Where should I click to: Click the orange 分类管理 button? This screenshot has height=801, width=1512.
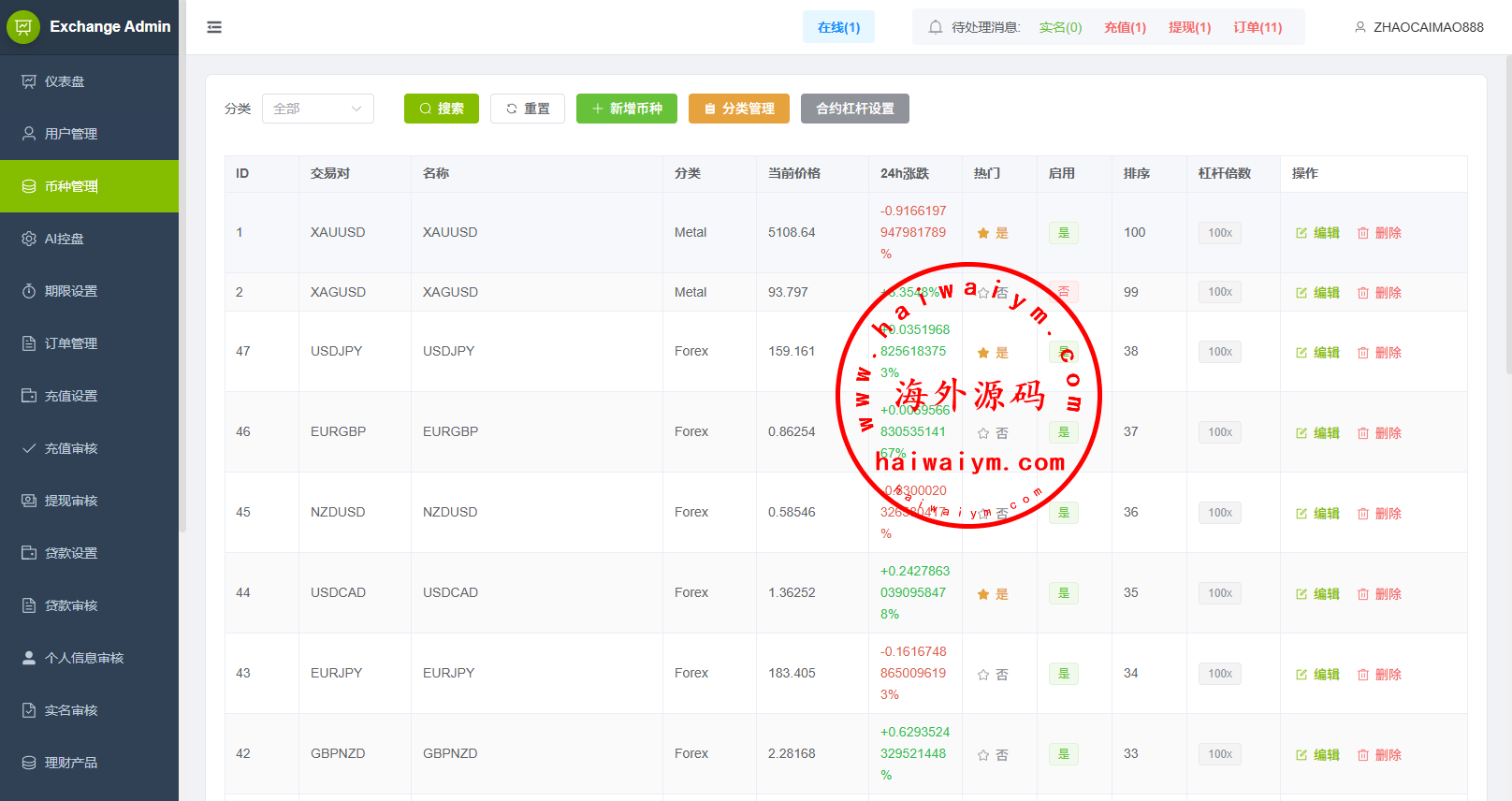[x=738, y=109]
